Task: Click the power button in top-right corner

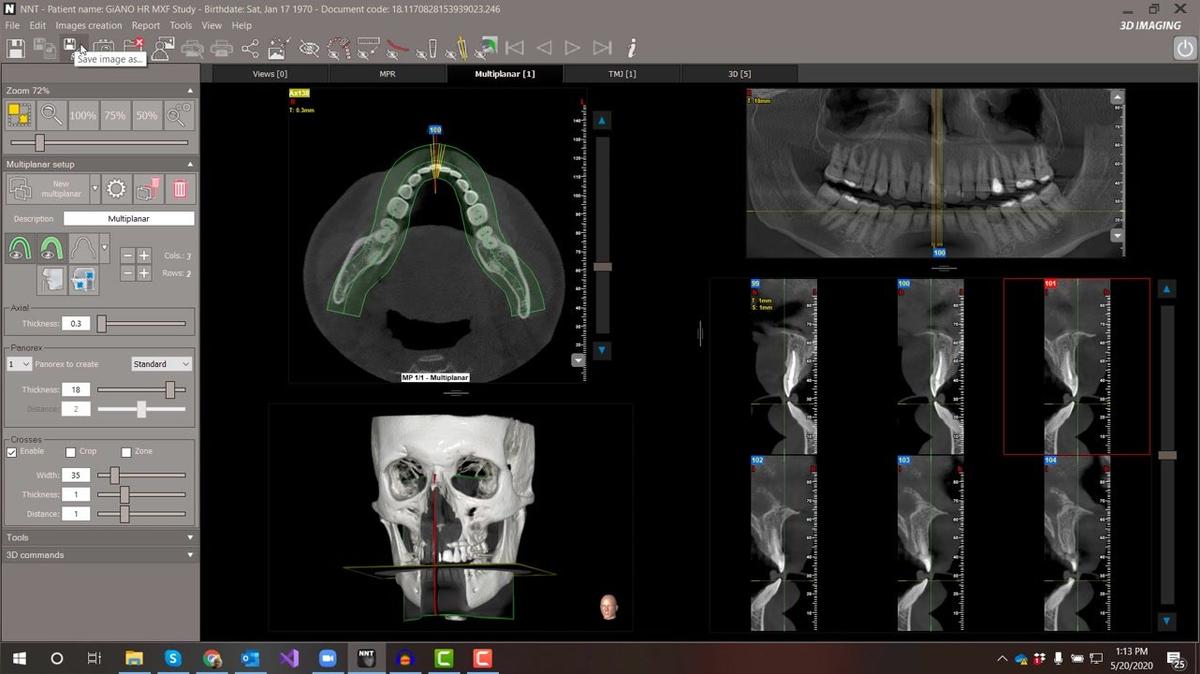Action: tap(1184, 47)
